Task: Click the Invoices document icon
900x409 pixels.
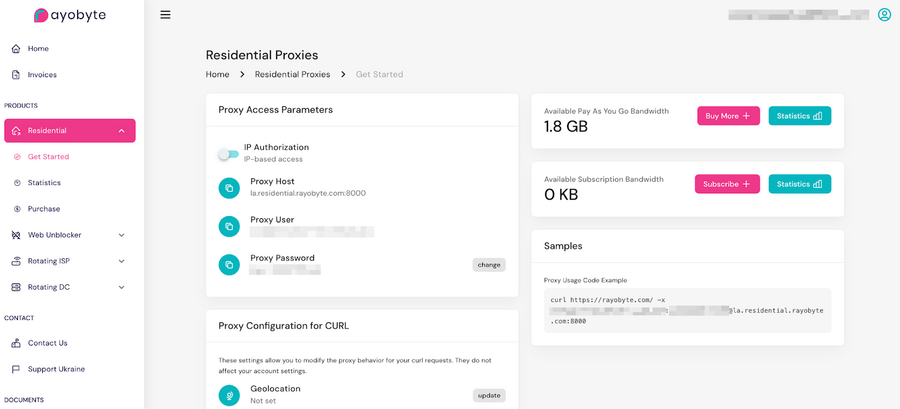Action: coord(16,75)
